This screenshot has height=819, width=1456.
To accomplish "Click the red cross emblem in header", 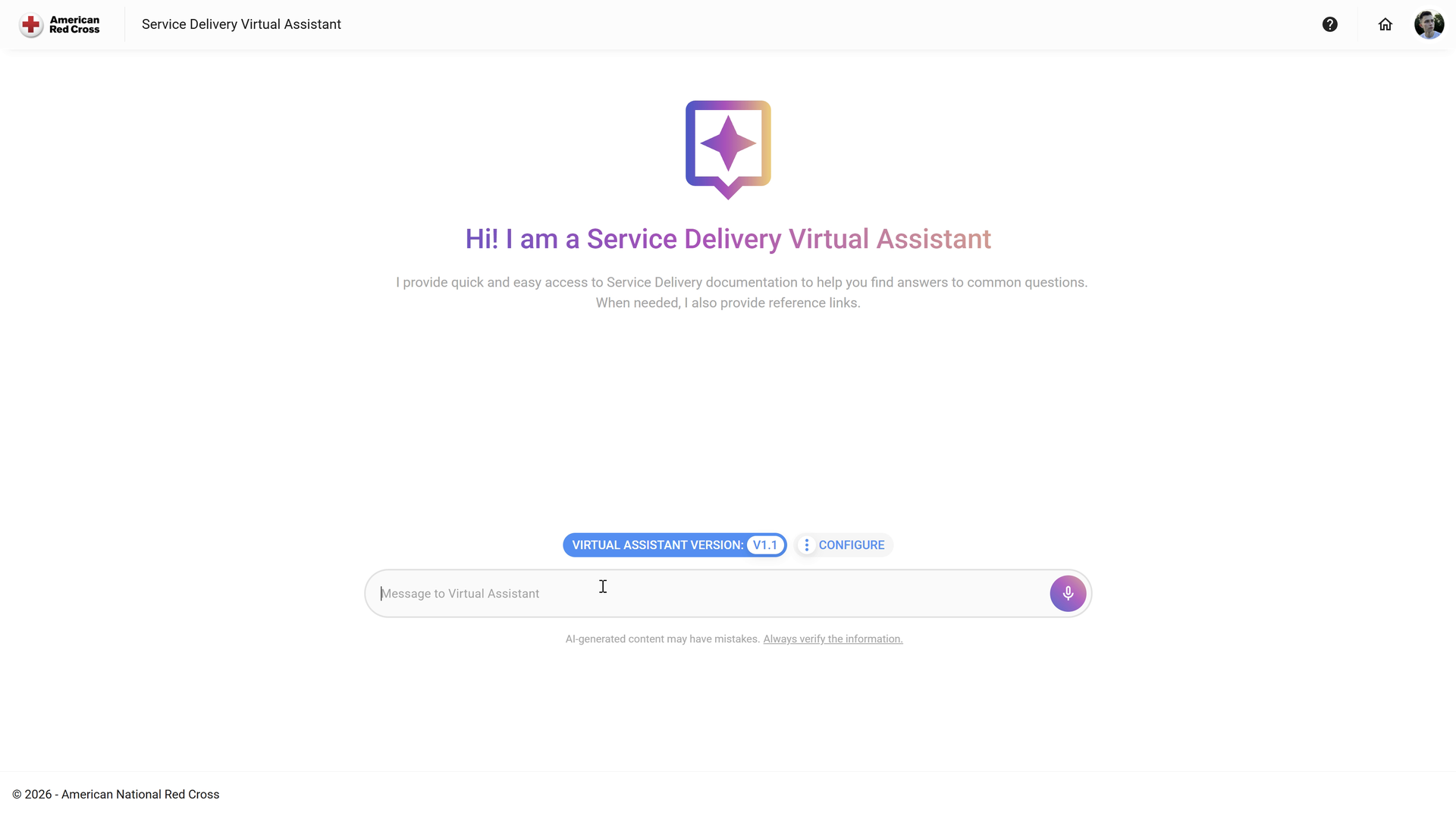I will (31, 25).
